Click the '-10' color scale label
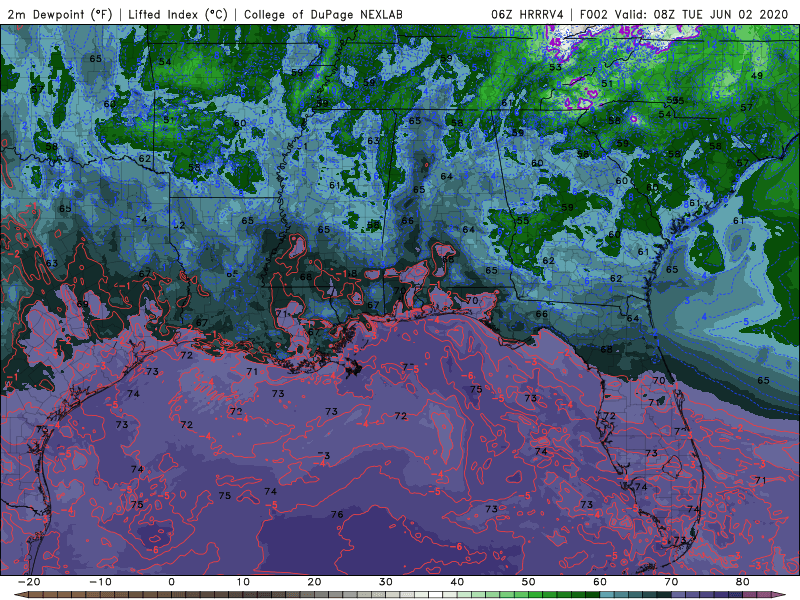 point(101,582)
